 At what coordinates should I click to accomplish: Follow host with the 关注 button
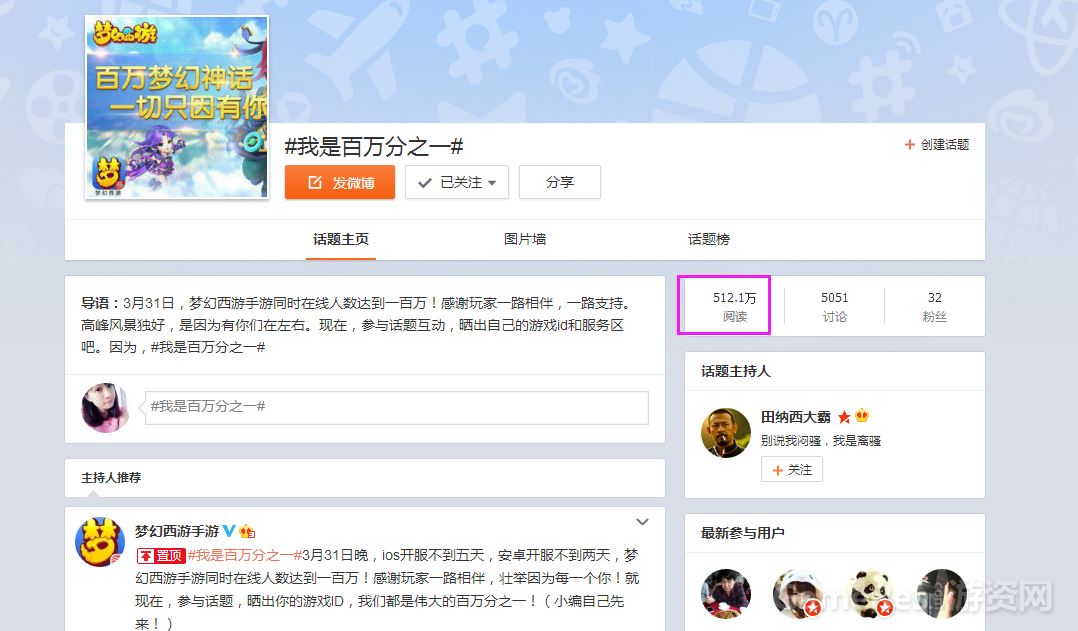(792, 469)
